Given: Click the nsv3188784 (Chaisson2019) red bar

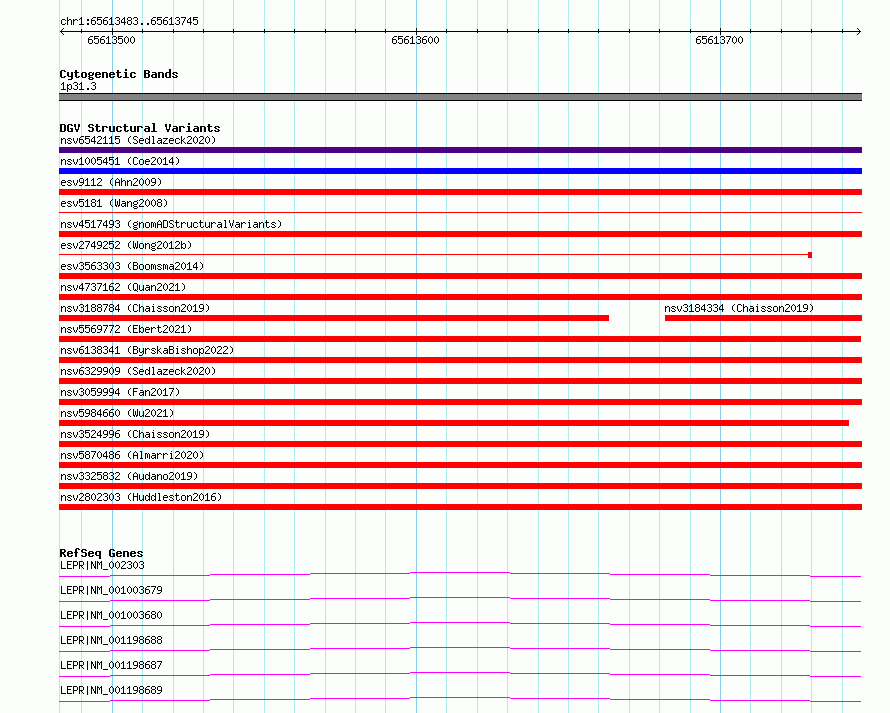Looking at the screenshot, I should (x=334, y=318).
